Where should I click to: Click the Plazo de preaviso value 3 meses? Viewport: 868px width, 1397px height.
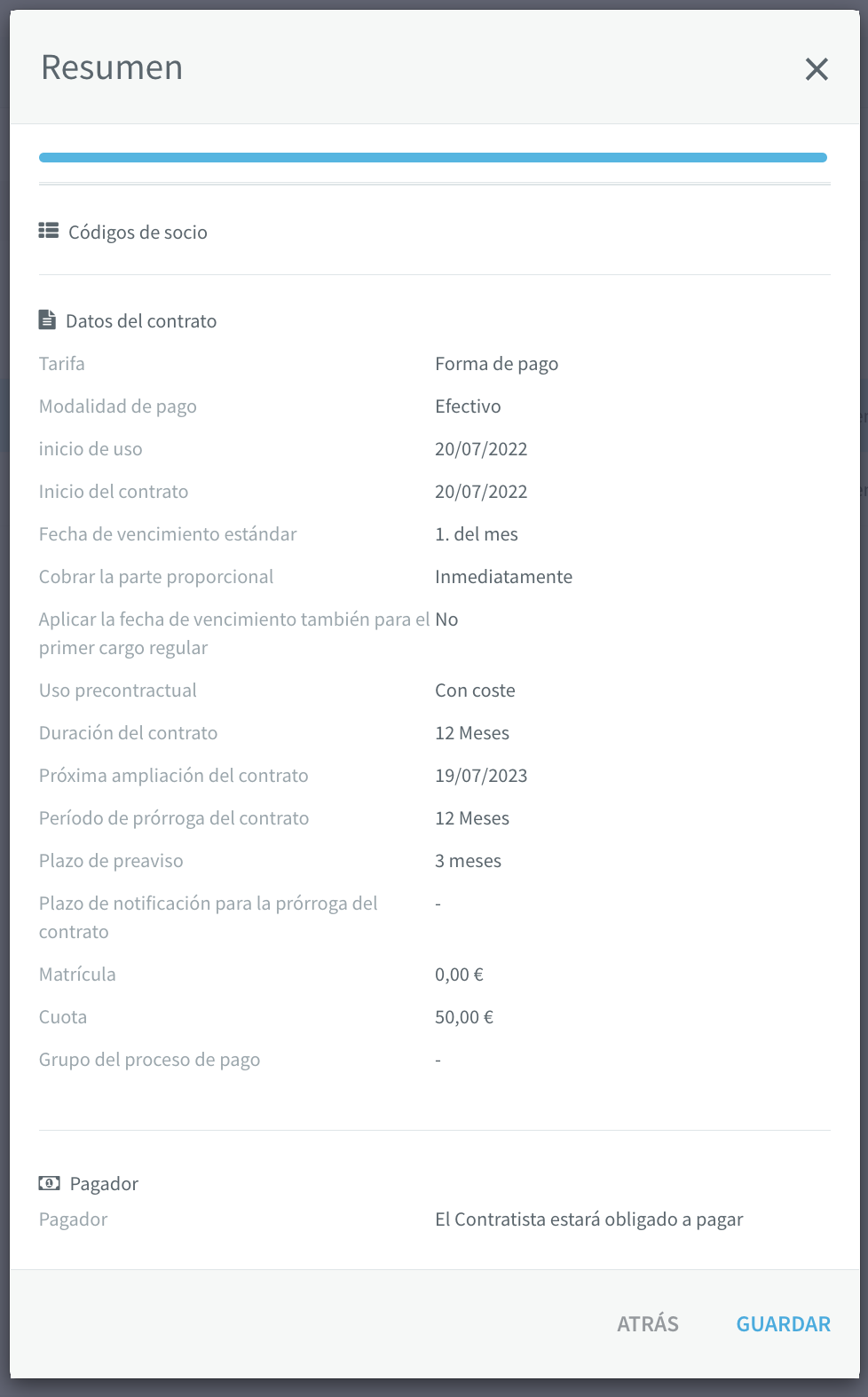[468, 860]
